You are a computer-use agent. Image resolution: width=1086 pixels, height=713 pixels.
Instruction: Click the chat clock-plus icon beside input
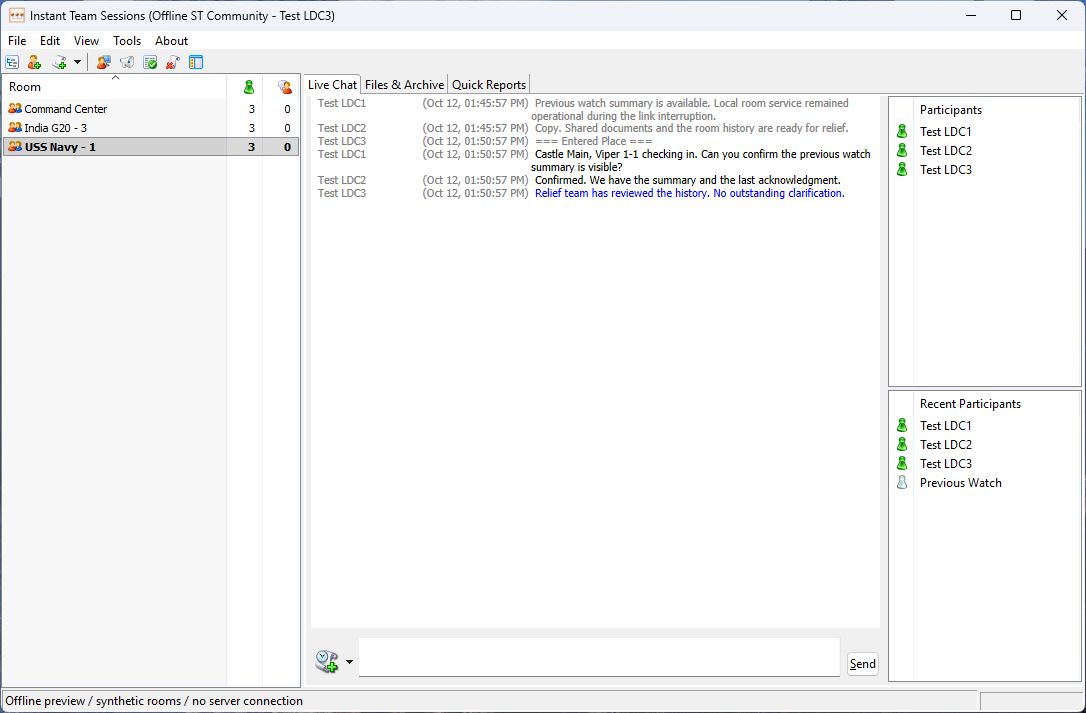tap(327, 661)
